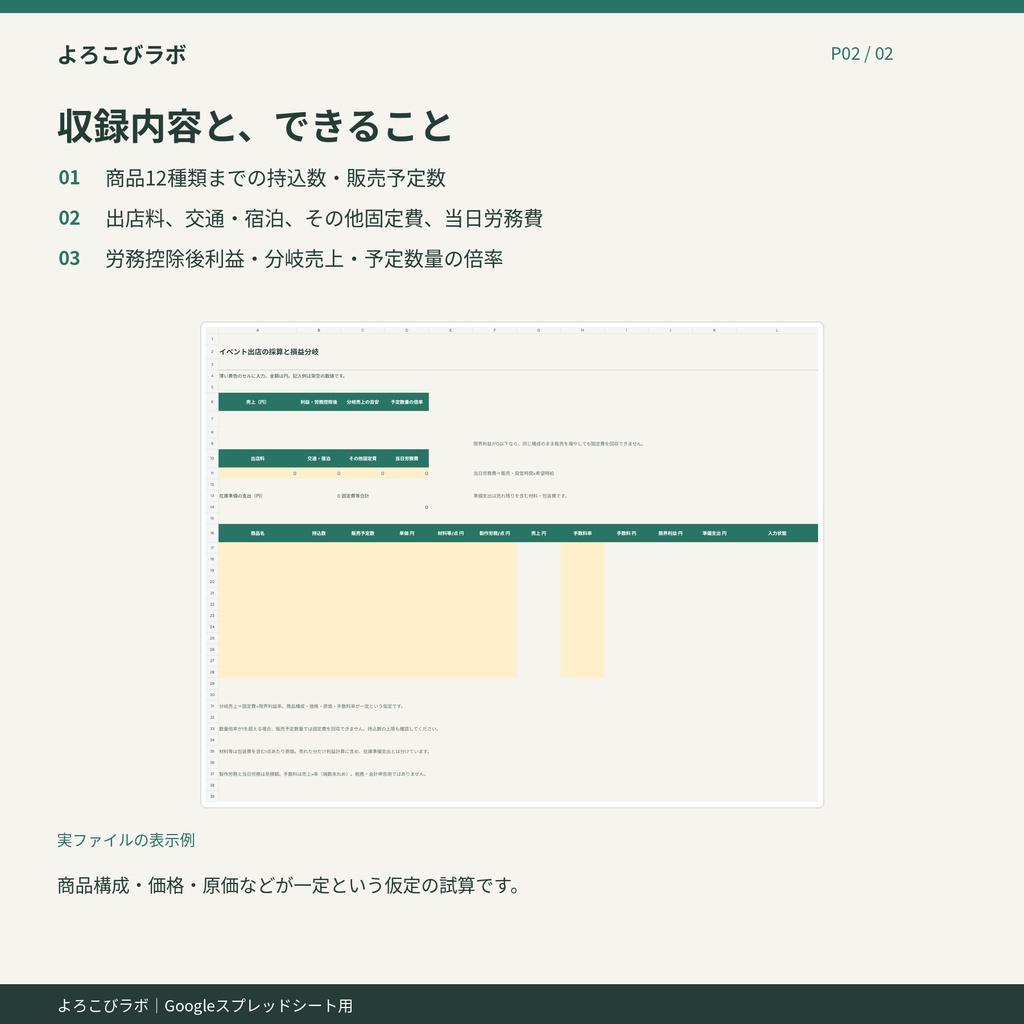Click the 手数料 円 column header
1024x1024 pixels.
point(626,534)
